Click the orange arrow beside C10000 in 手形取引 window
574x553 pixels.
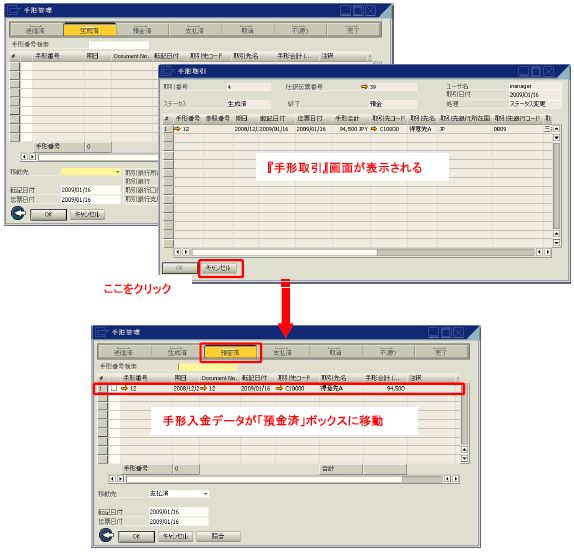[x=374, y=129]
